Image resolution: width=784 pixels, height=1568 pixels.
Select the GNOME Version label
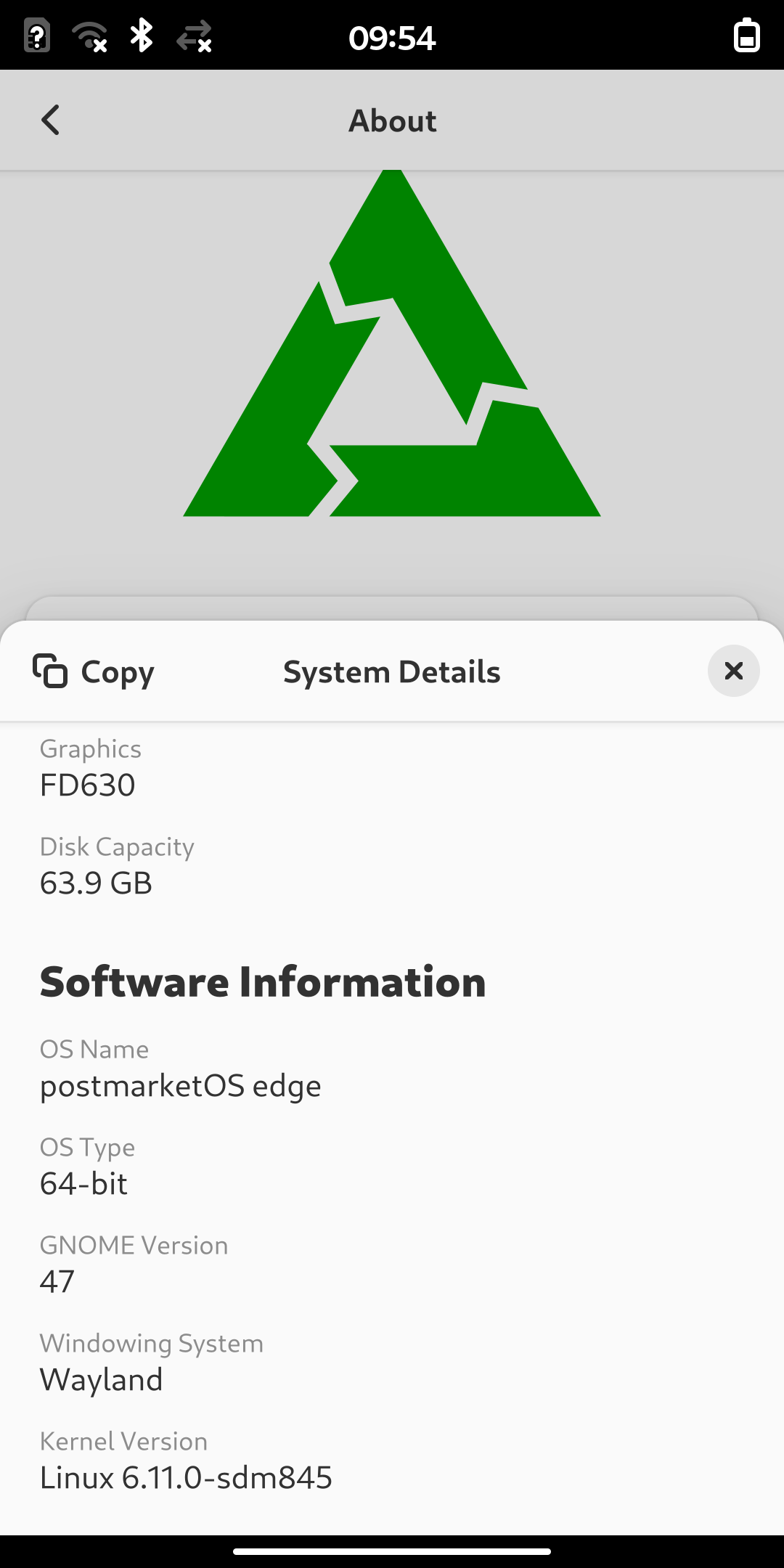(x=134, y=1245)
